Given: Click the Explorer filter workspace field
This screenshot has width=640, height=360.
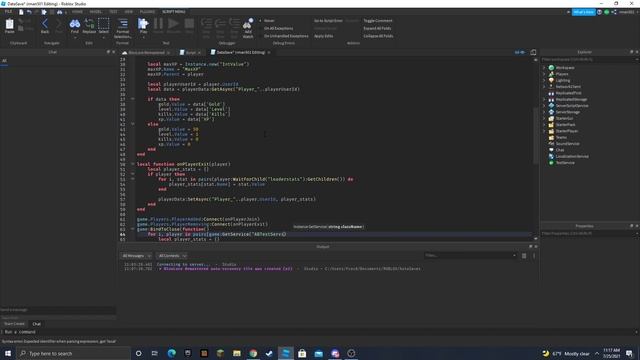Looking at the screenshot, I should (589, 60).
